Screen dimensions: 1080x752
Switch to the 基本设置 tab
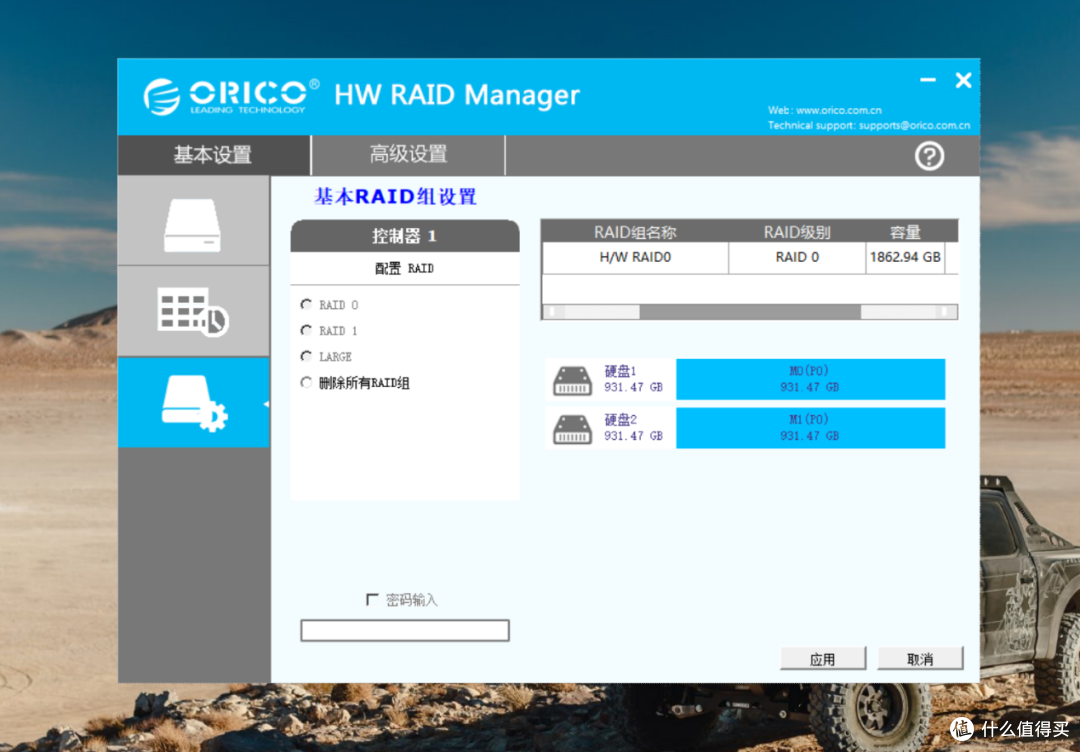pos(214,155)
